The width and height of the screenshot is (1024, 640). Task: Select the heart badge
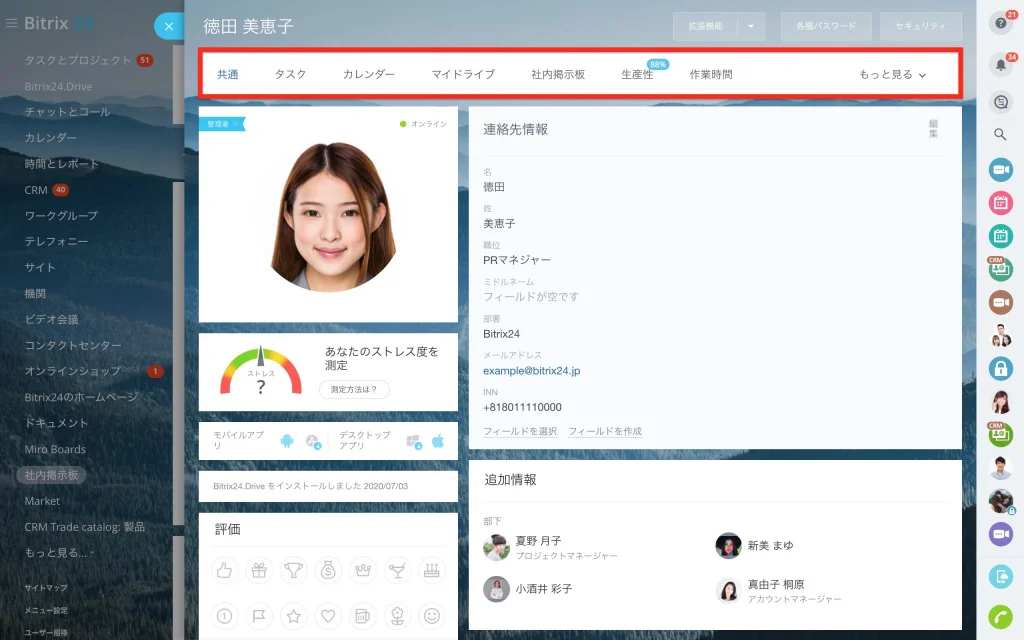tap(328, 616)
